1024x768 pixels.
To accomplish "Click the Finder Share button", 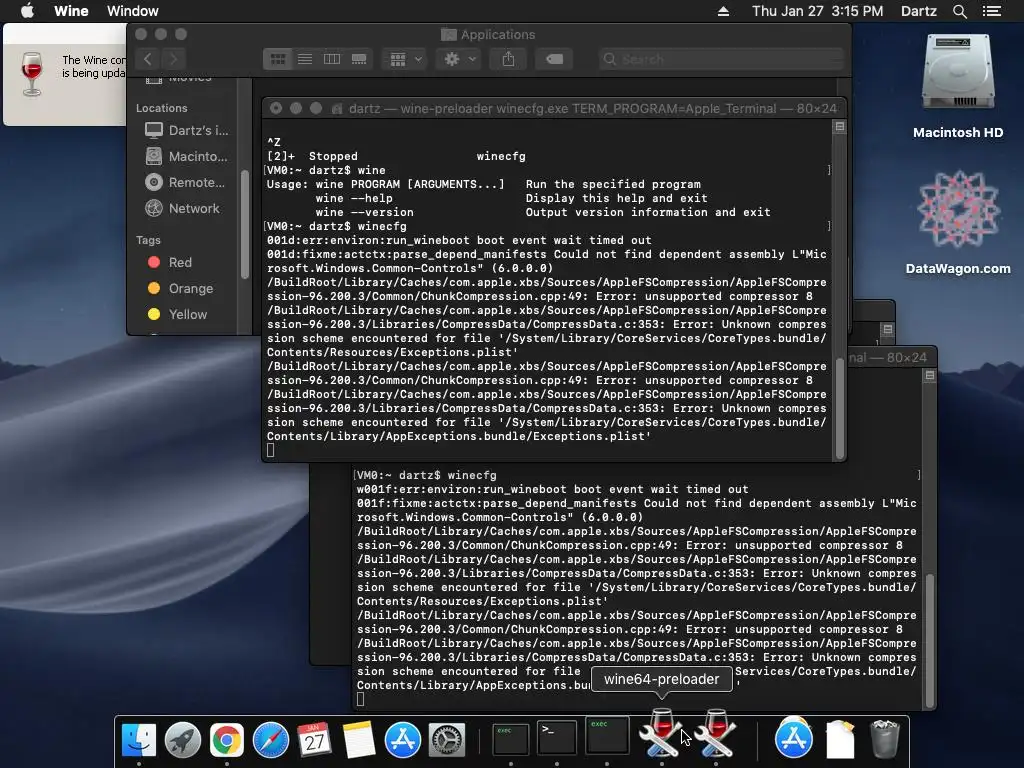I will (x=508, y=59).
